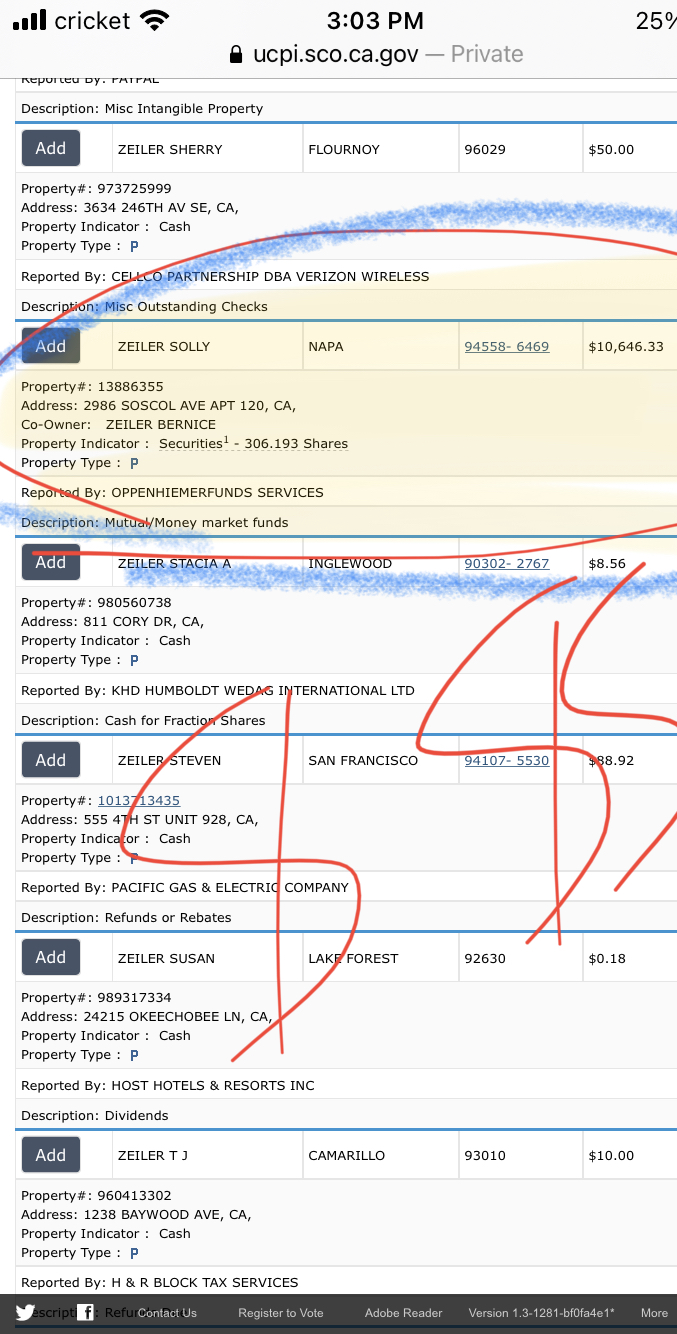Add the ZEILER STEVEN property

tap(51, 760)
